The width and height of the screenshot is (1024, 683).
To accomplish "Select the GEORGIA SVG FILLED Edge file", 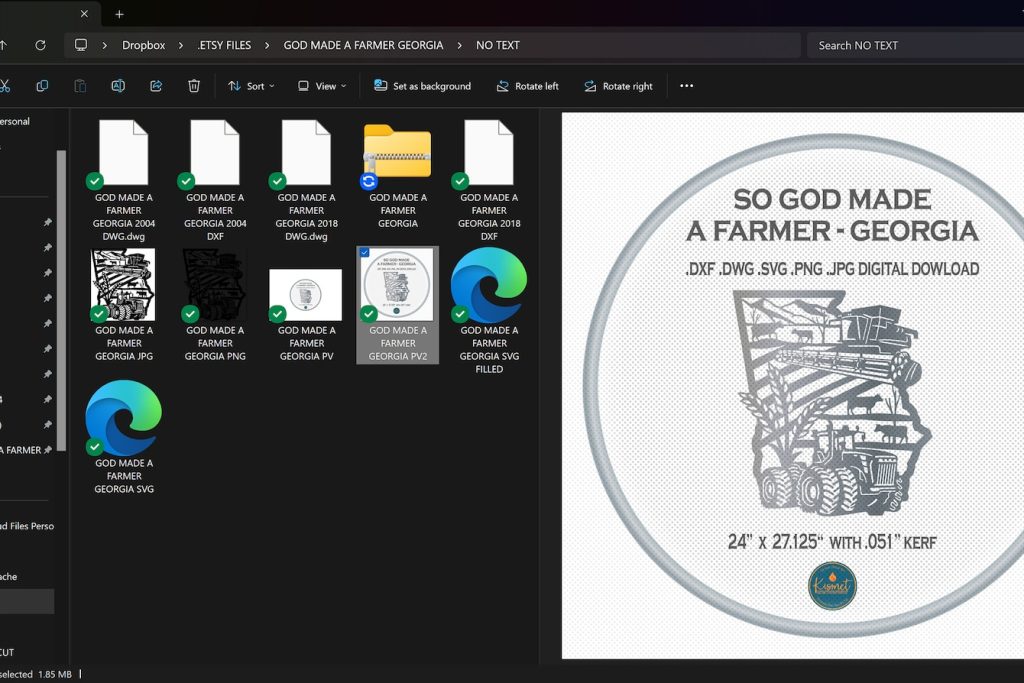I will coord(489,286).
